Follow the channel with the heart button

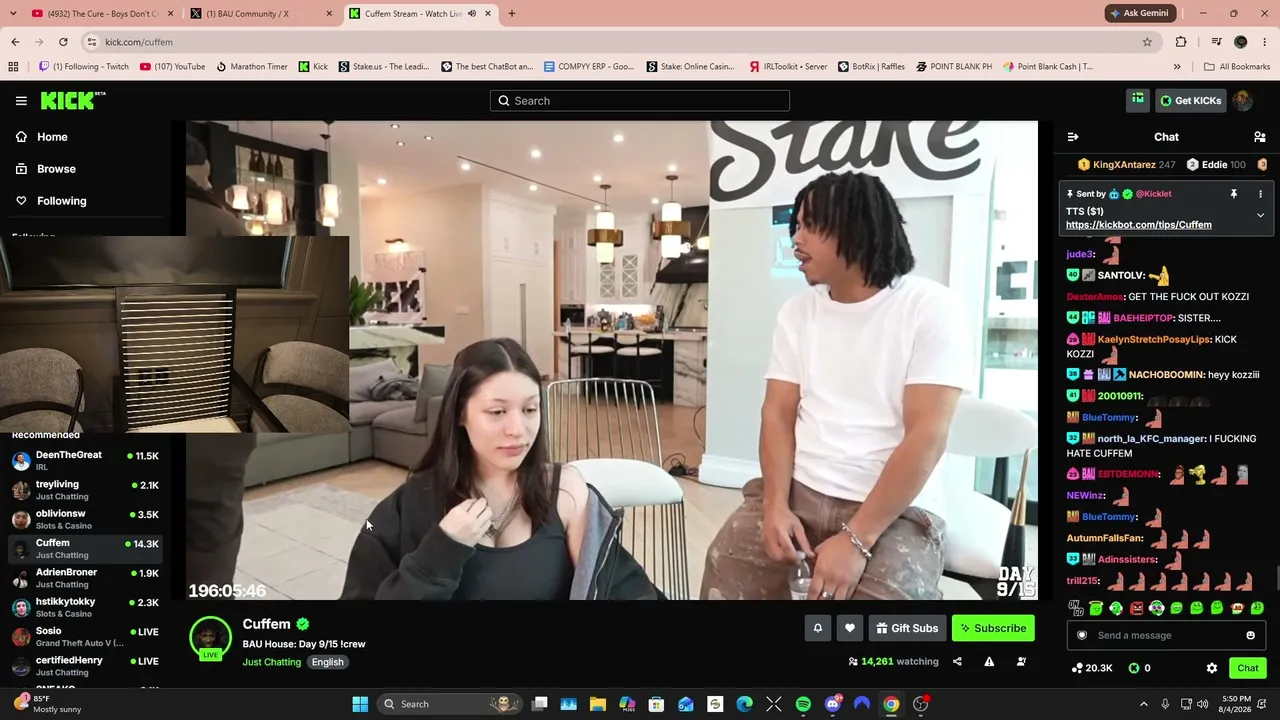pos(850,628)
